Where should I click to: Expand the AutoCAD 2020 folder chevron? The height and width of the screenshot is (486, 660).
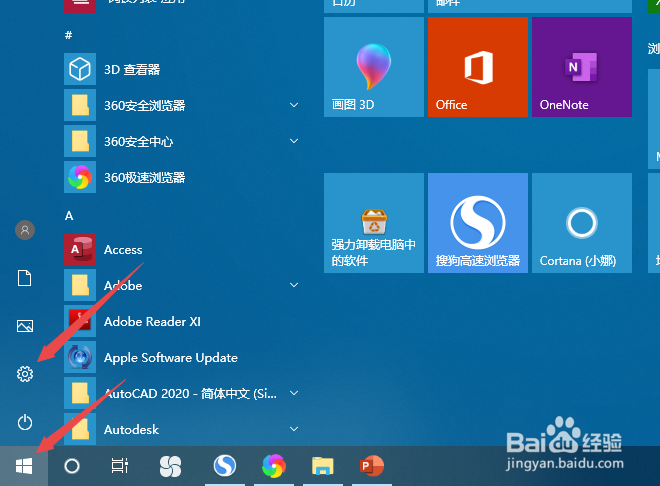pos(294,393)
